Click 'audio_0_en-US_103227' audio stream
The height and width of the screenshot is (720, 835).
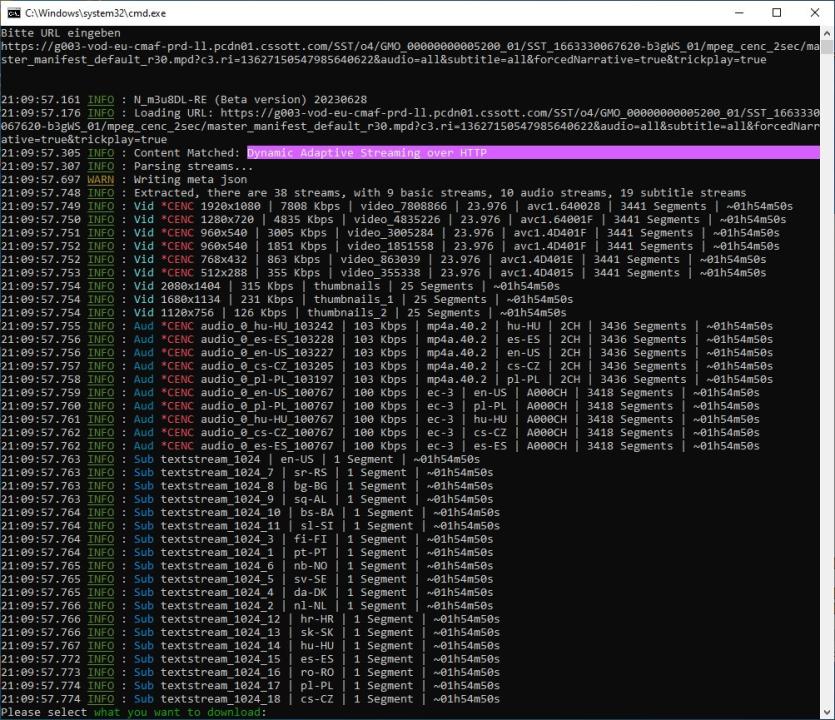(267, 353)
